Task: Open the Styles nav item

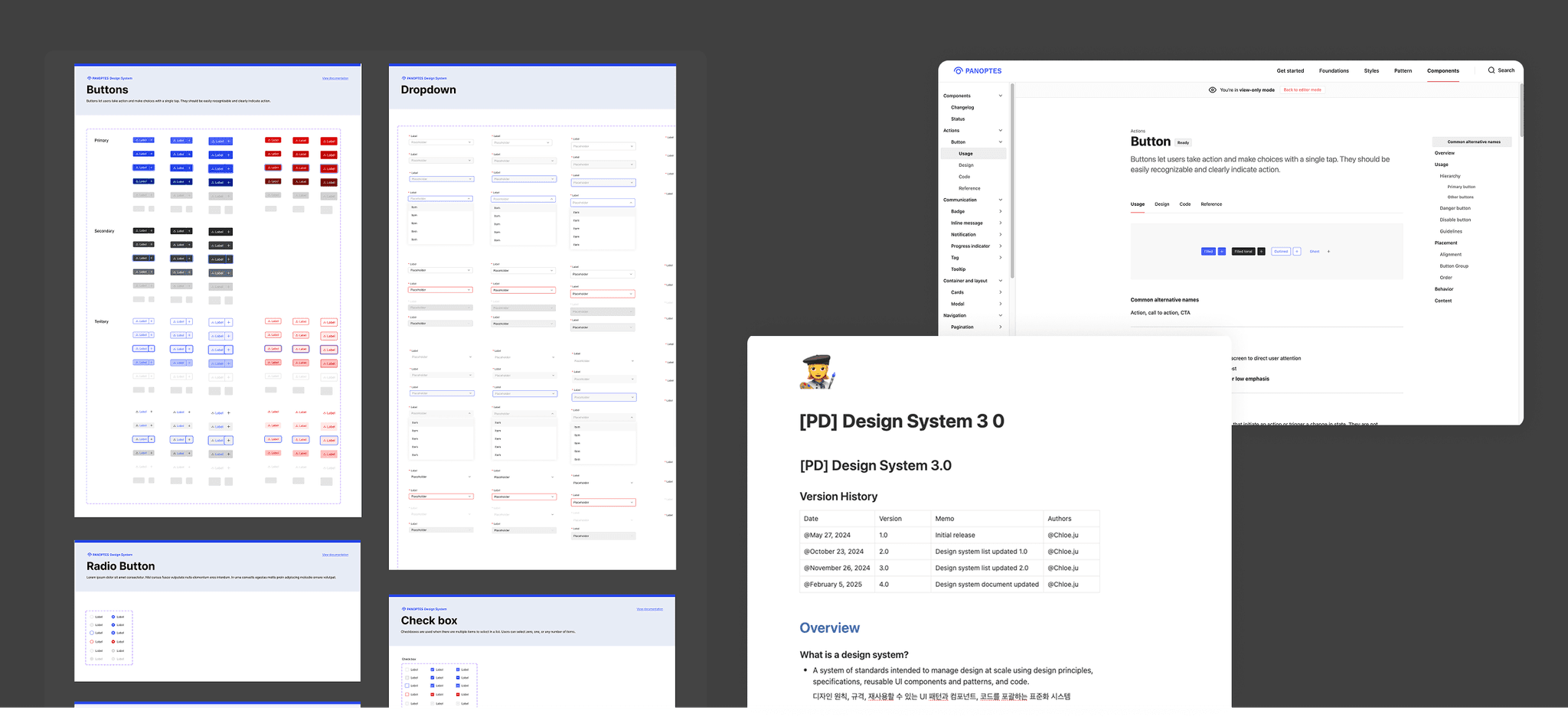Action: (x=1371, y=71)
